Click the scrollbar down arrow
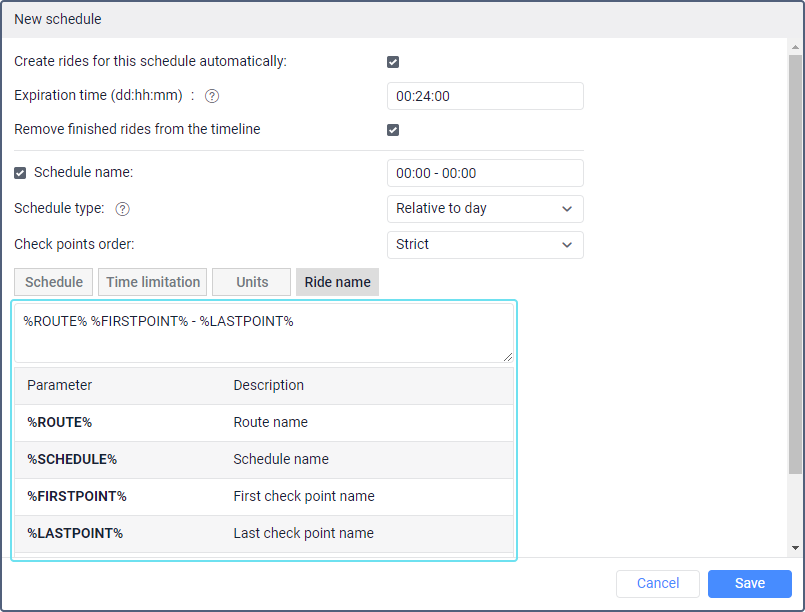Screen dimensions: 805x612 click(x=795, y=548)
